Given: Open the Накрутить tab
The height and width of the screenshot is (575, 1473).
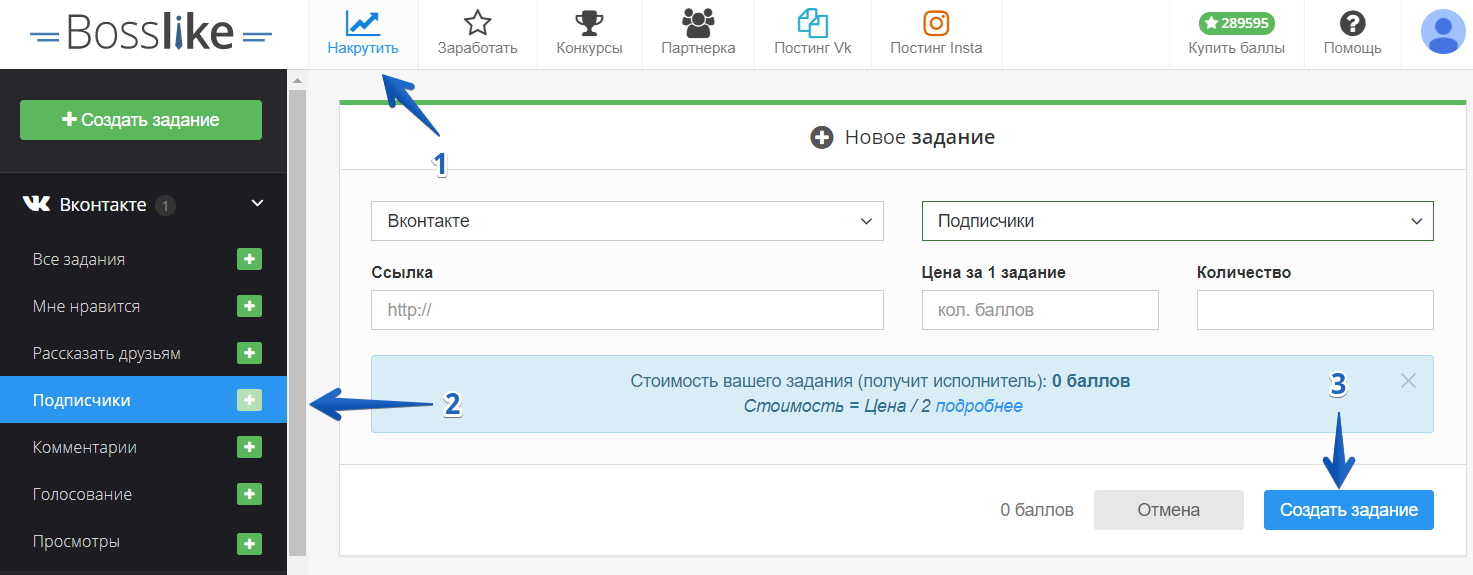Looking at the screenshot, I should 363,35.
